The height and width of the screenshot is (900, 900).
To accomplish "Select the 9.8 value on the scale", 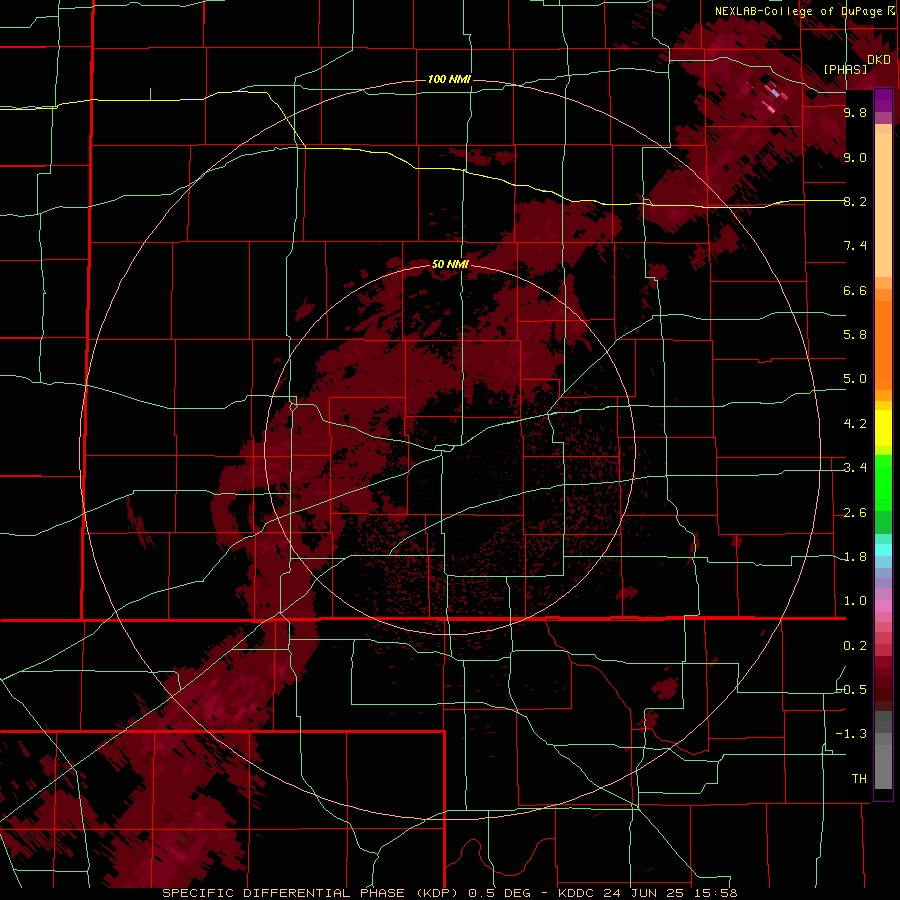I will pos(855,112).
